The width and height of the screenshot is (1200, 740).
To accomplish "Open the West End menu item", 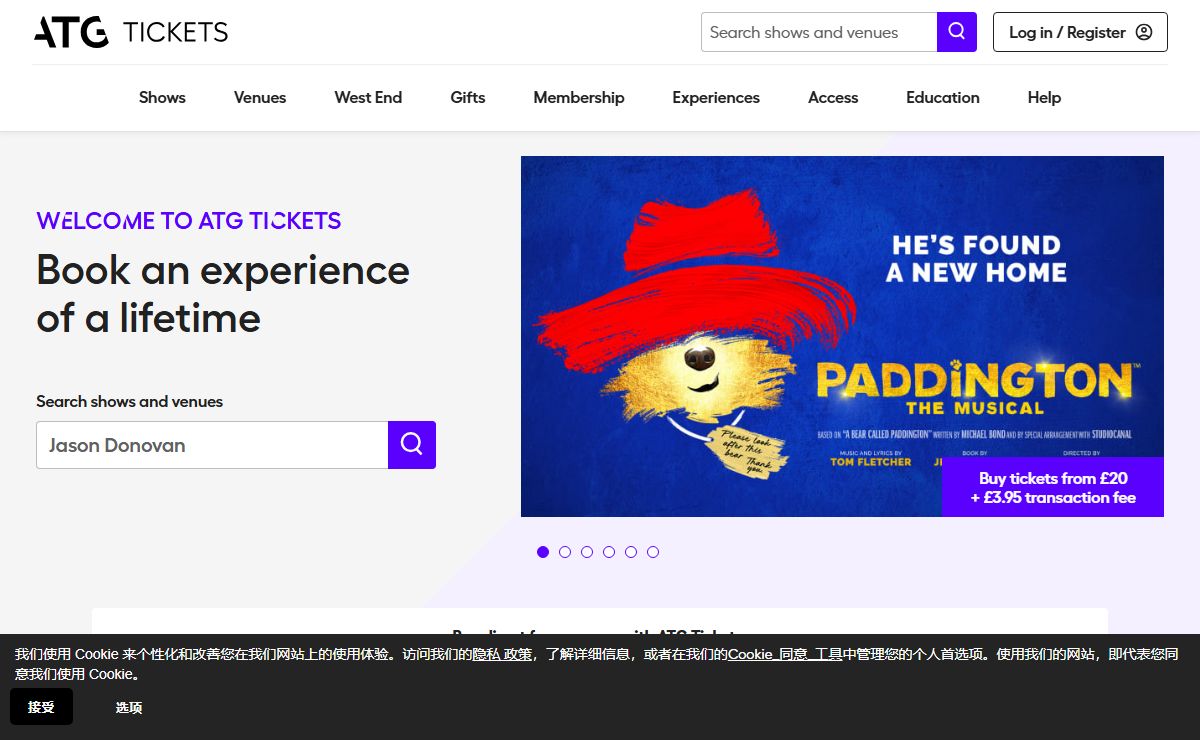I will tap(368, 97).
